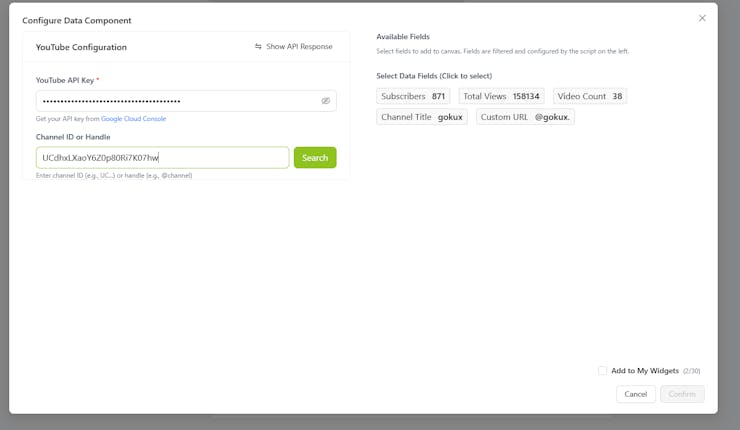The width and height of the screenshot is (740, 430).
Task: Click the Show API Response button
Action: 294,46
